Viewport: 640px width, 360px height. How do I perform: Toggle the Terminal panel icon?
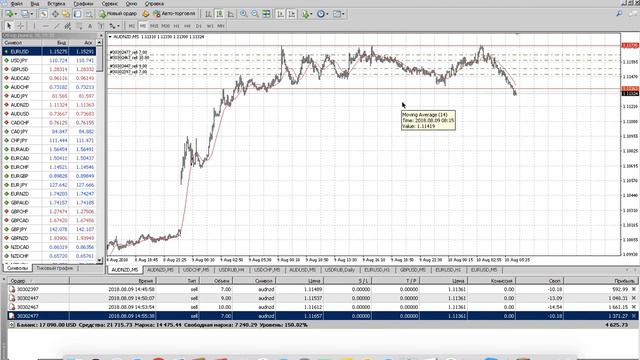click(77, 14)
